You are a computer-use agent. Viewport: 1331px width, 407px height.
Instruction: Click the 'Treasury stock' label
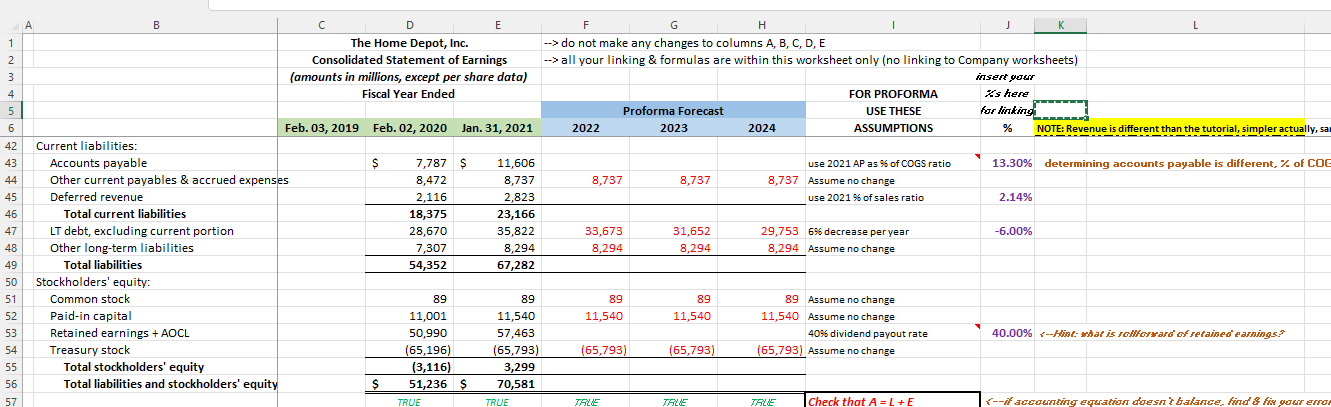[x=90, y=349]
